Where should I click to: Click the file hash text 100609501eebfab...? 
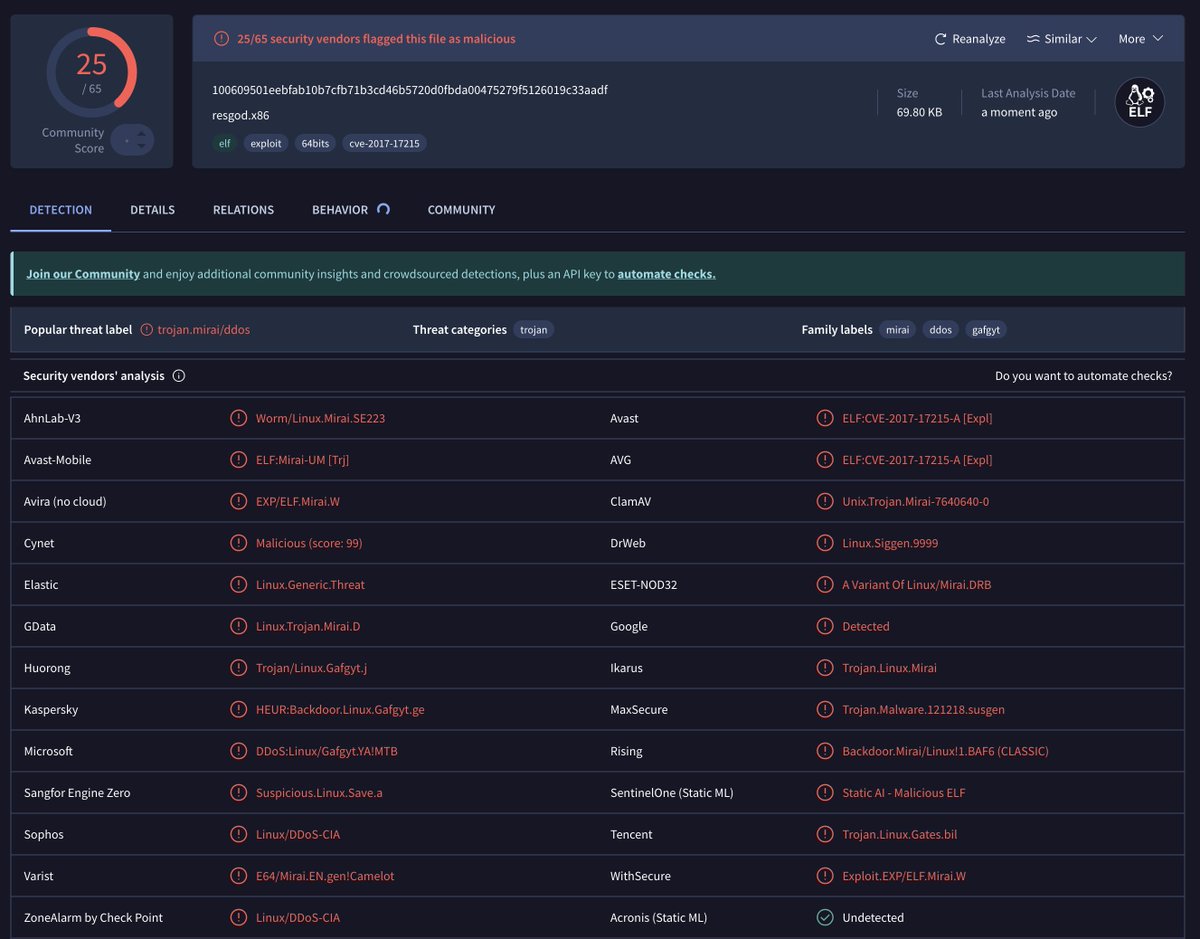410,90
